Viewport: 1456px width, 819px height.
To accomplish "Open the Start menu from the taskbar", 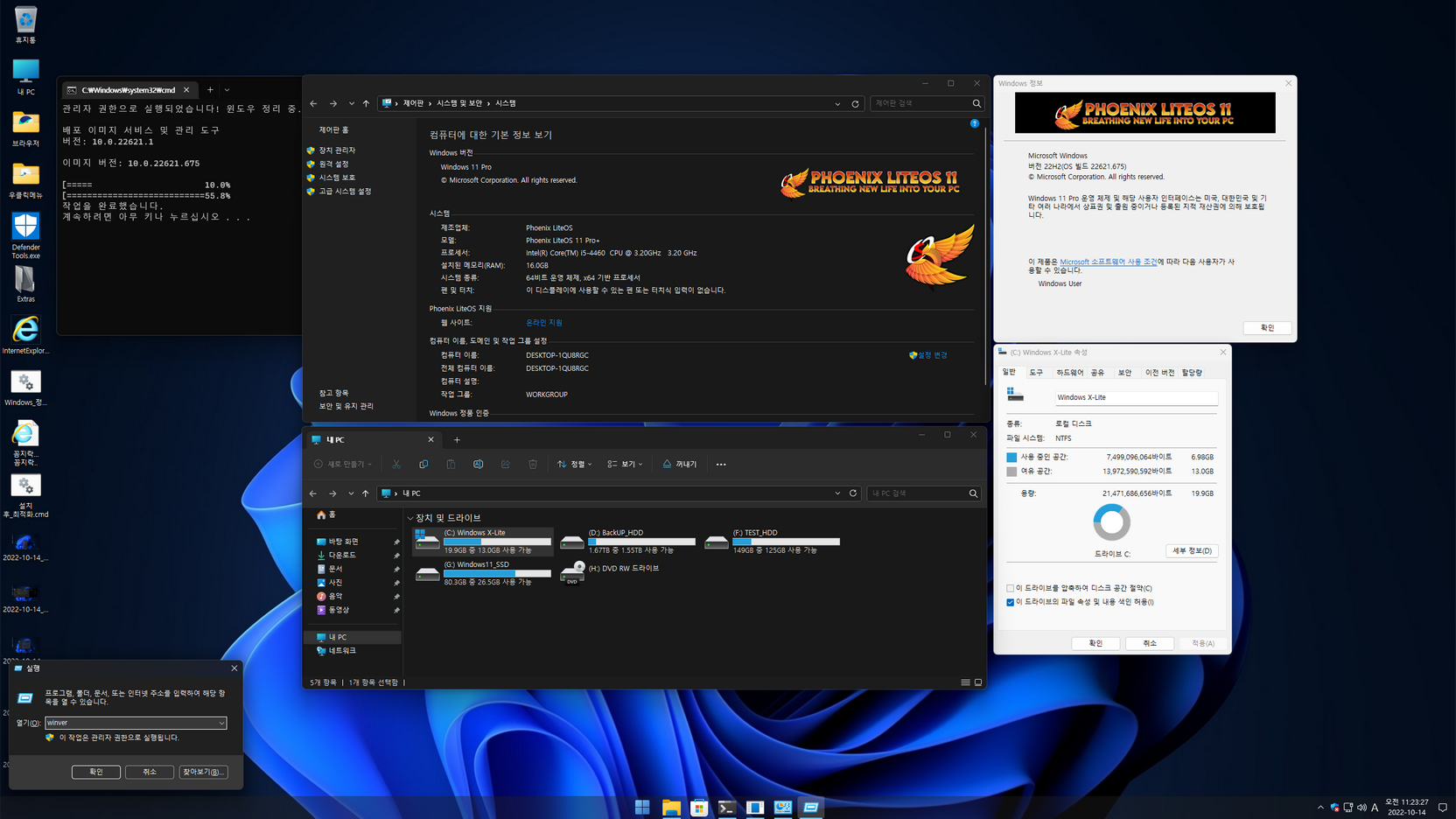I will (x=642, y=807).
